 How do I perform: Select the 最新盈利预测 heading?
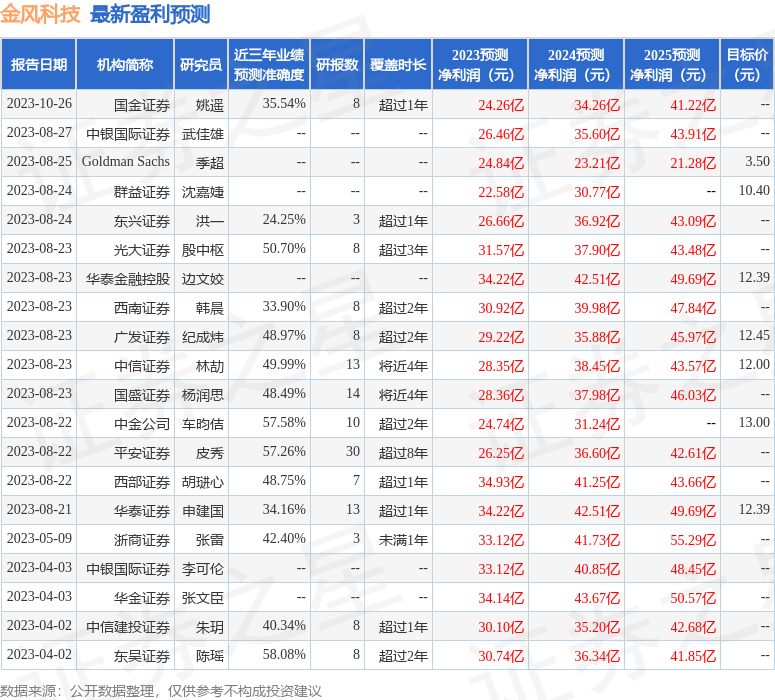tap(150, 14)
